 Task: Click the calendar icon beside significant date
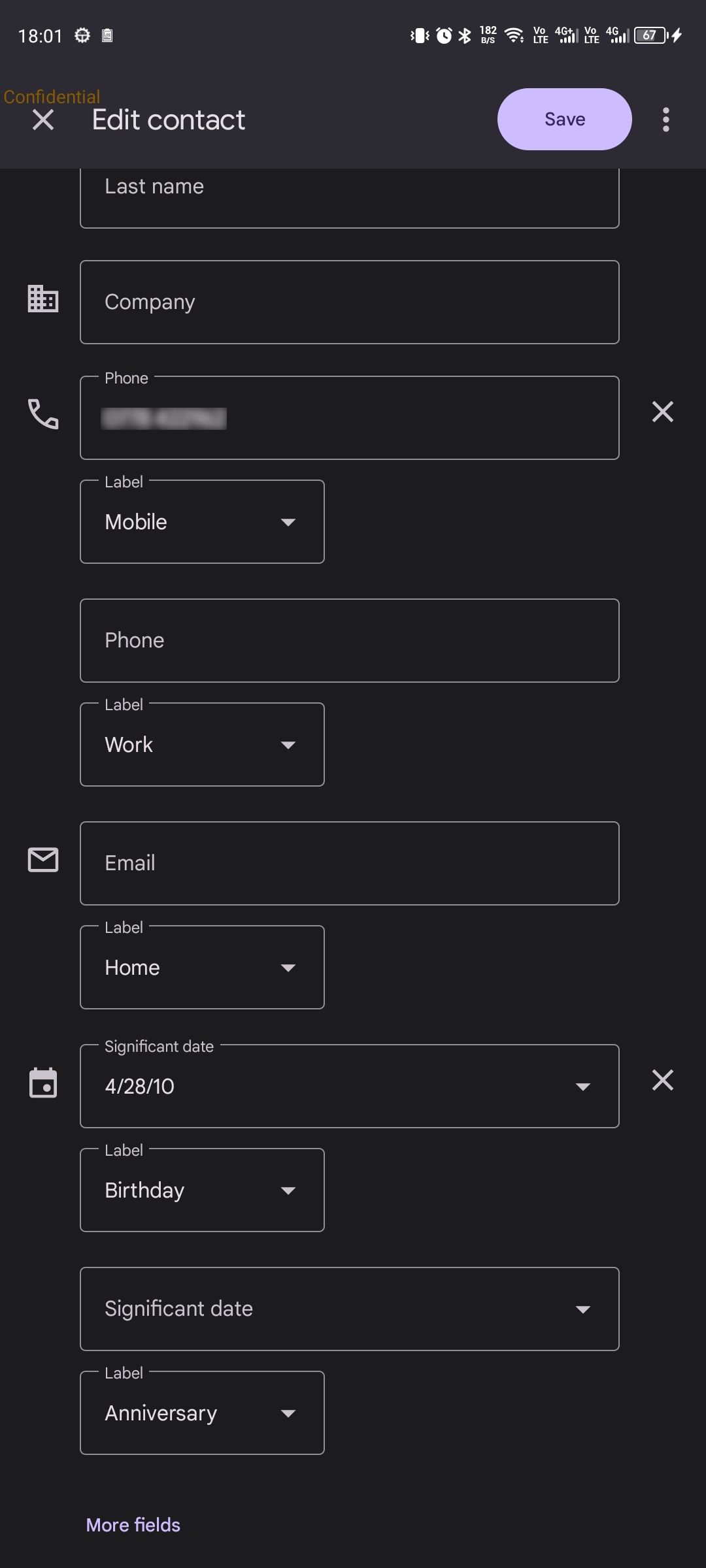tap(42, 1083)
